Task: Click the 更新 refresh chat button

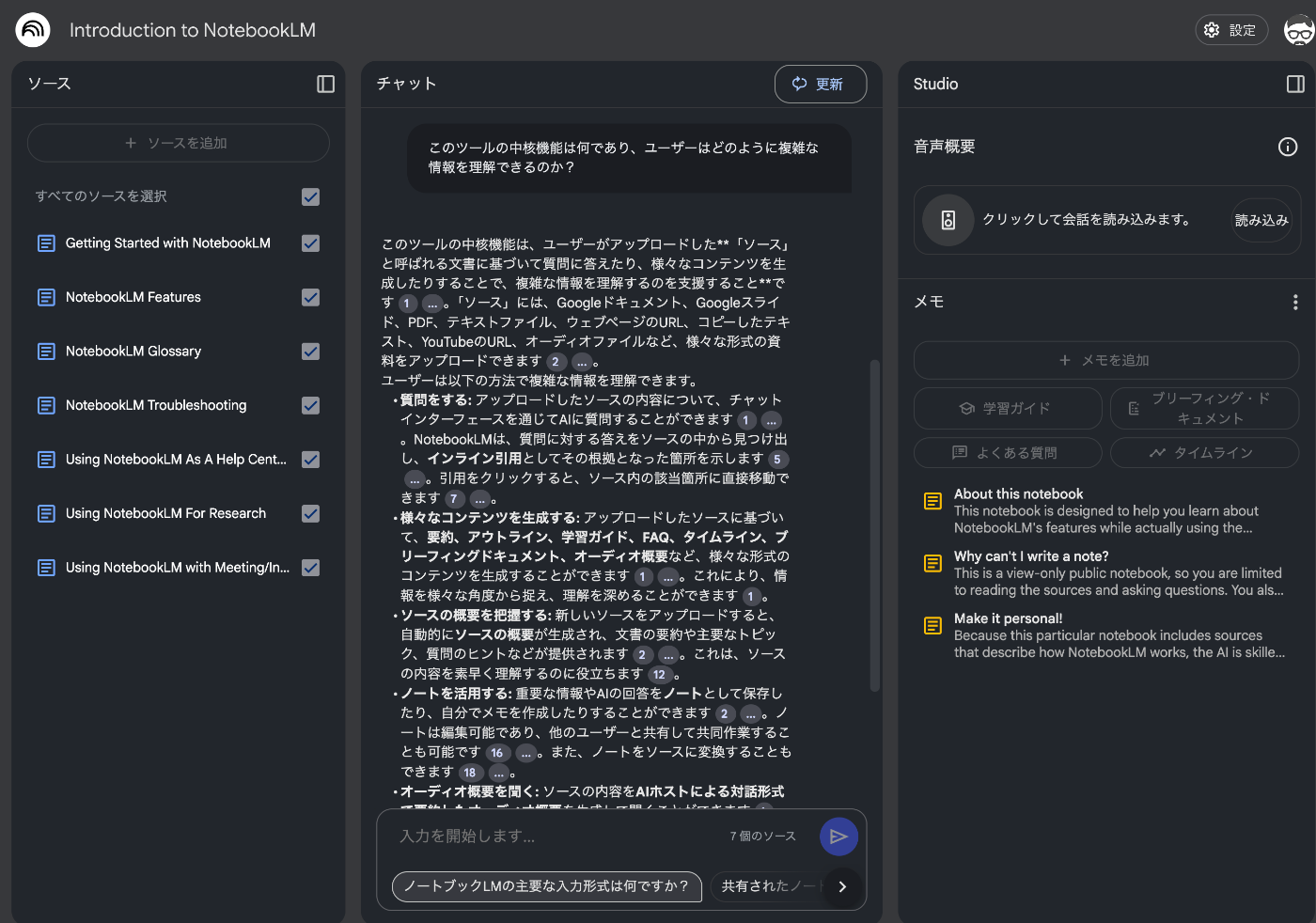Action: 821,84
